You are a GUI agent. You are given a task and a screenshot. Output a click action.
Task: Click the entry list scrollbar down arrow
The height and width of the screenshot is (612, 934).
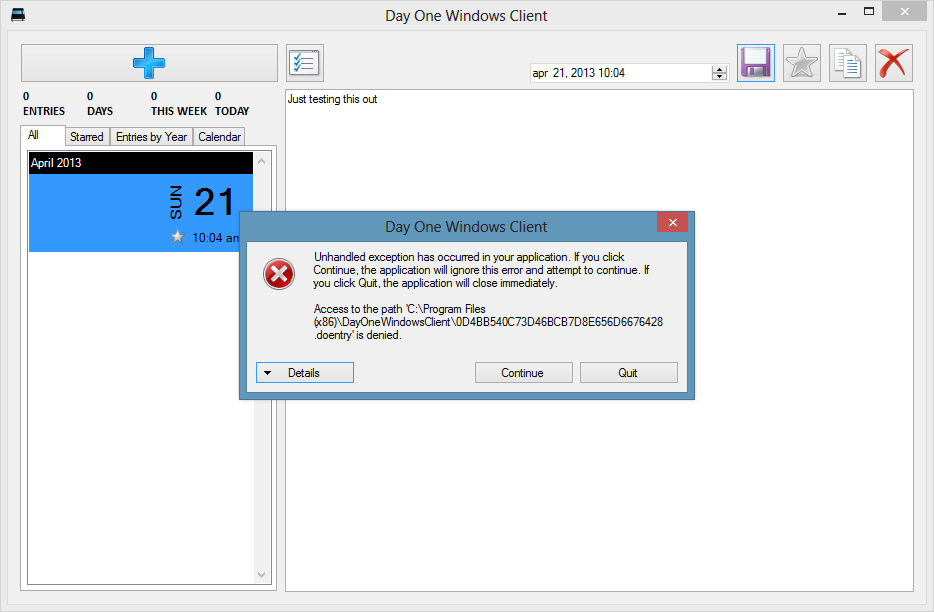click(261, 574)
